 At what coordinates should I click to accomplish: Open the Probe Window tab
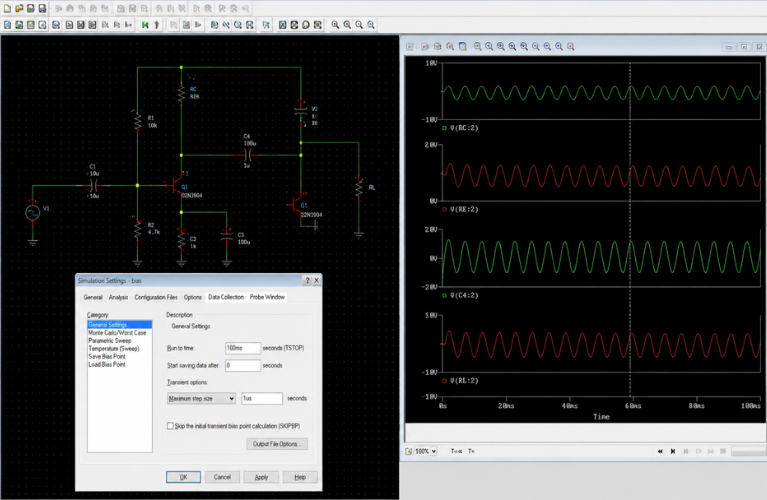pos(267,297)
